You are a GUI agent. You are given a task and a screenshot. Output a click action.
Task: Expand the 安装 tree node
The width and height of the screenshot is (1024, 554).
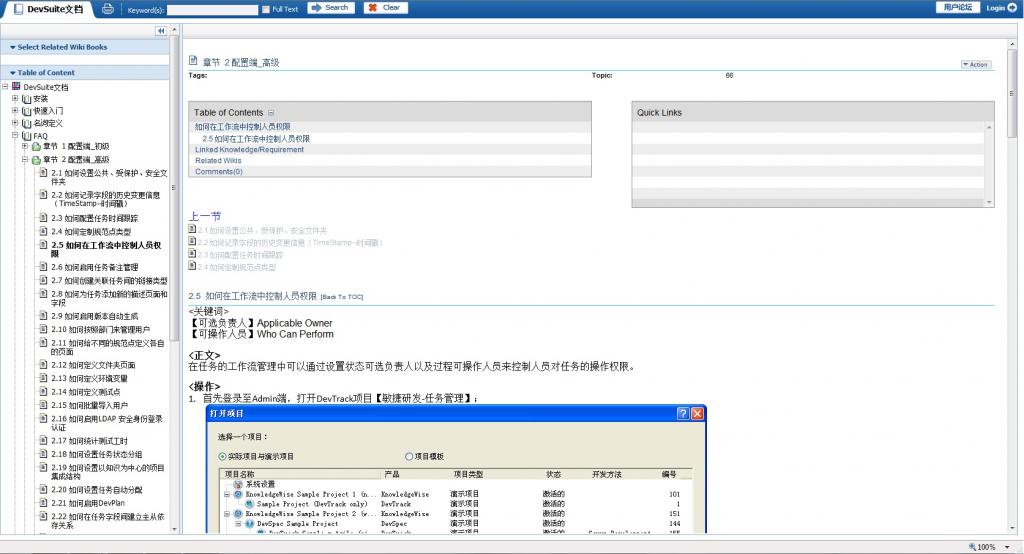coord(15,99)
